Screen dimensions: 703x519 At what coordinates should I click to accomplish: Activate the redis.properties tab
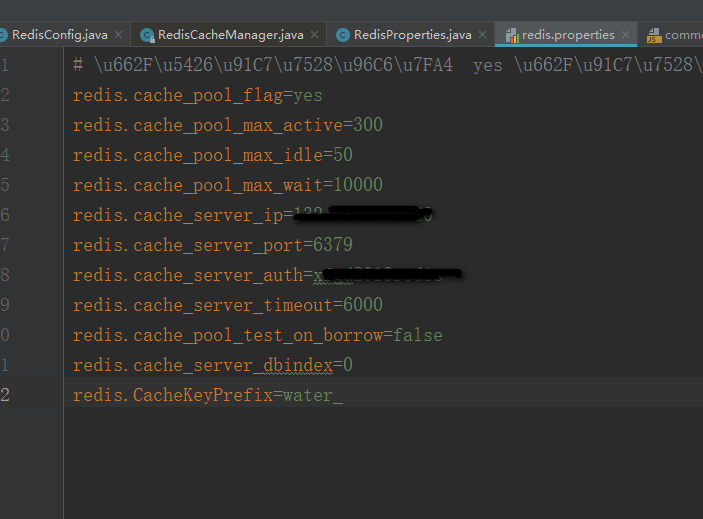[568, 35]
